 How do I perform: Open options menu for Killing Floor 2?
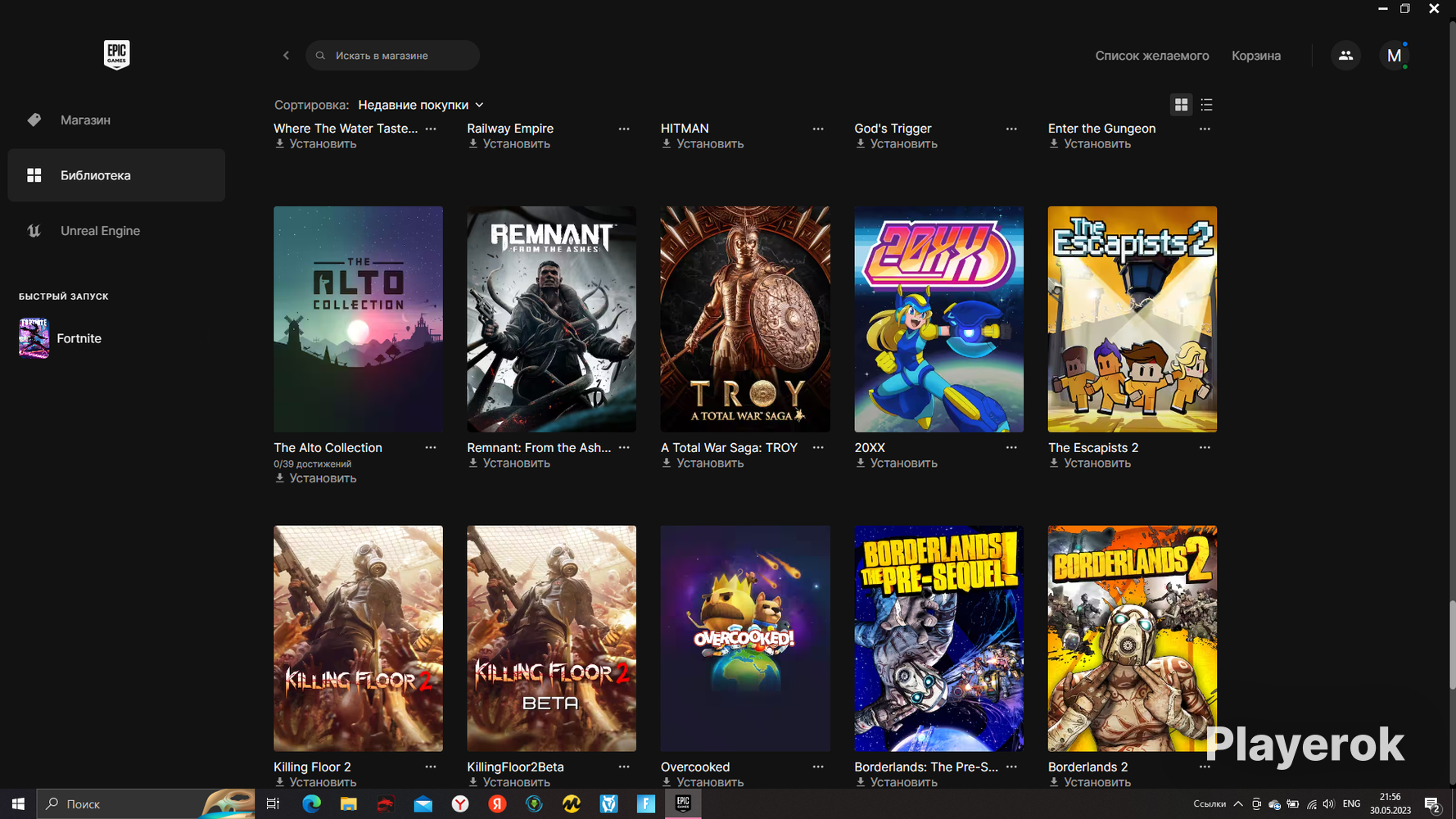pyautogui.click(x=431, y=767)
